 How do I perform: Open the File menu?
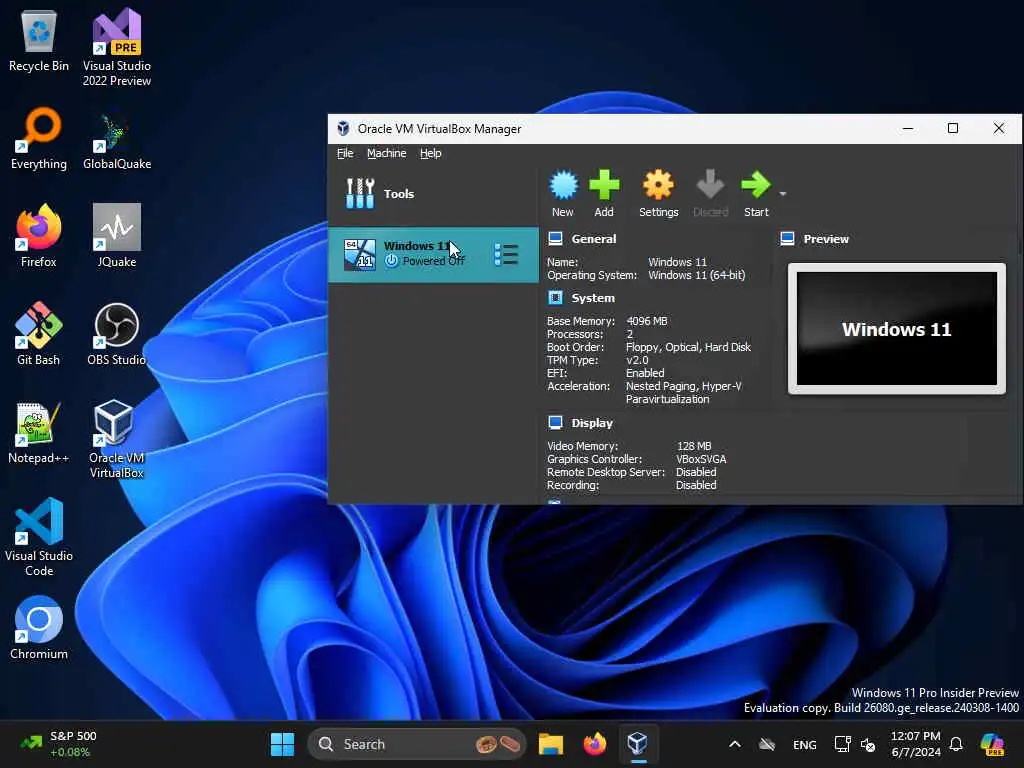click(345, 153)
